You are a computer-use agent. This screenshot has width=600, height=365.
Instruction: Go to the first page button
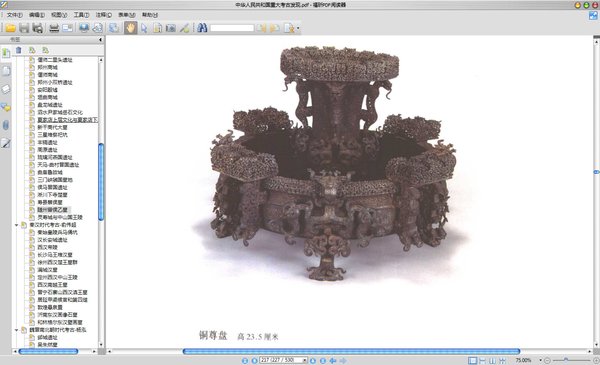tap(245, 360)
